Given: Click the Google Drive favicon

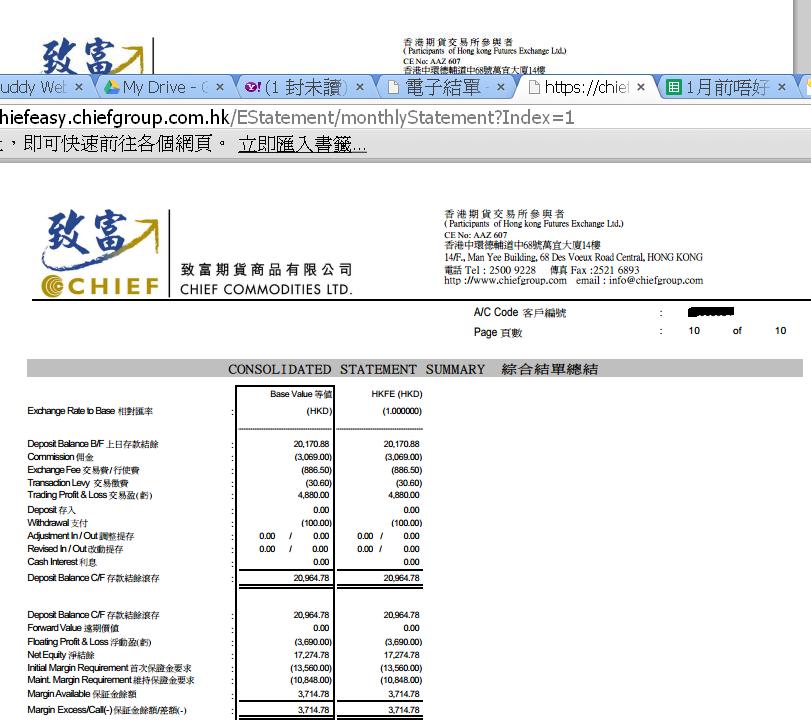Looking at the screenshot, I should (x=111, y=87).
